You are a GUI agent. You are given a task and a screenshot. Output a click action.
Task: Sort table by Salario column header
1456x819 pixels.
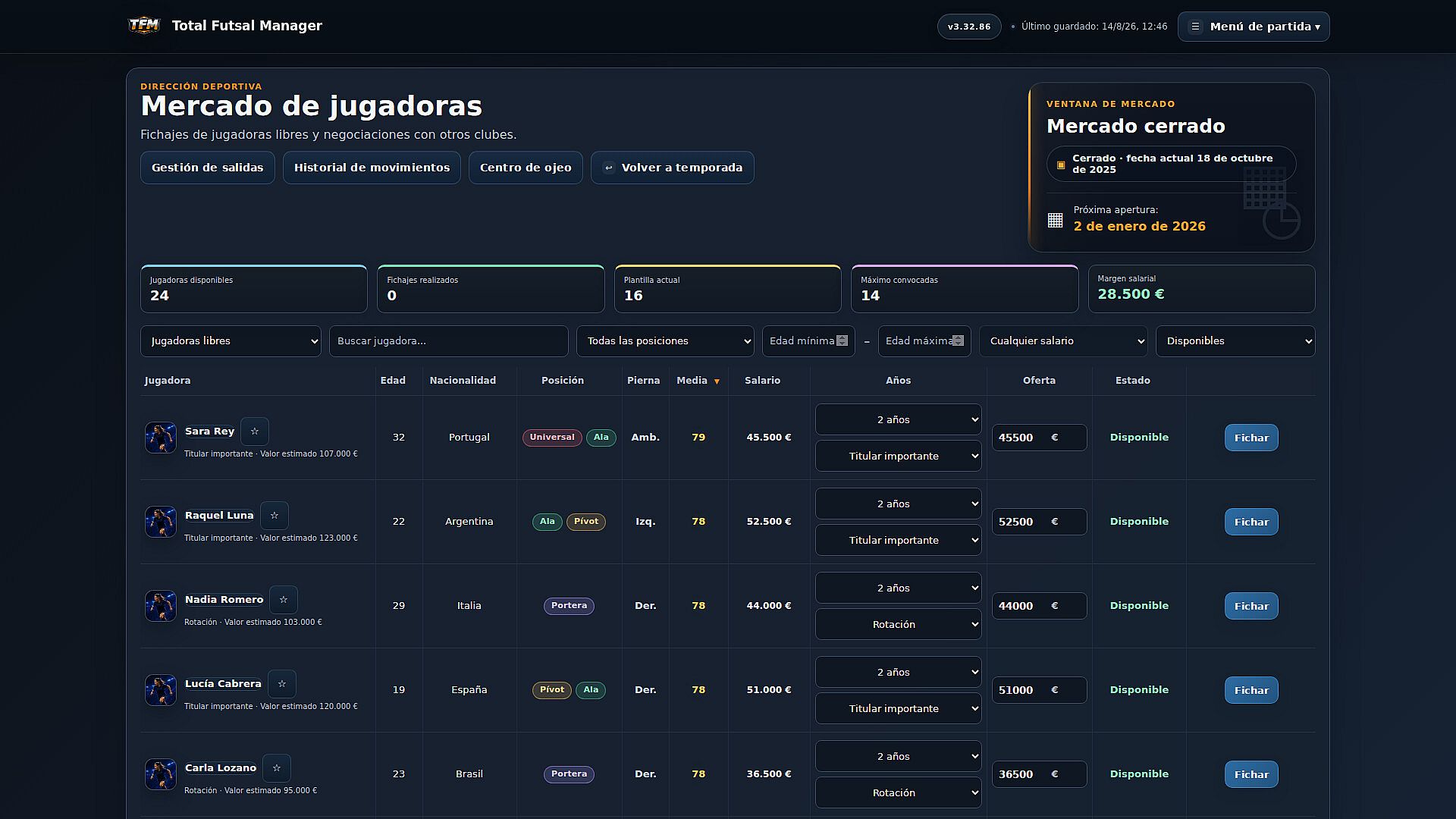[762, 381]
